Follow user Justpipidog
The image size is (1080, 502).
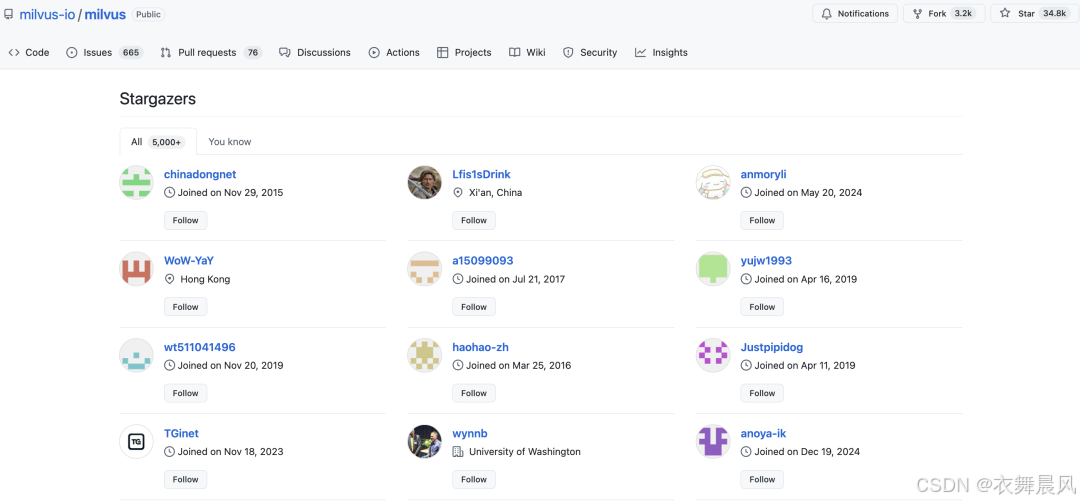pos(762,393)
